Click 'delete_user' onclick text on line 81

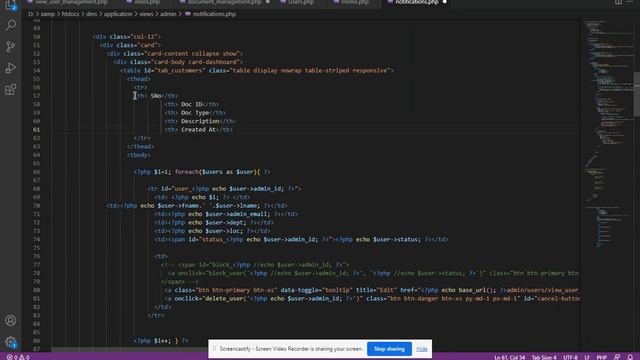coord(224,298)
